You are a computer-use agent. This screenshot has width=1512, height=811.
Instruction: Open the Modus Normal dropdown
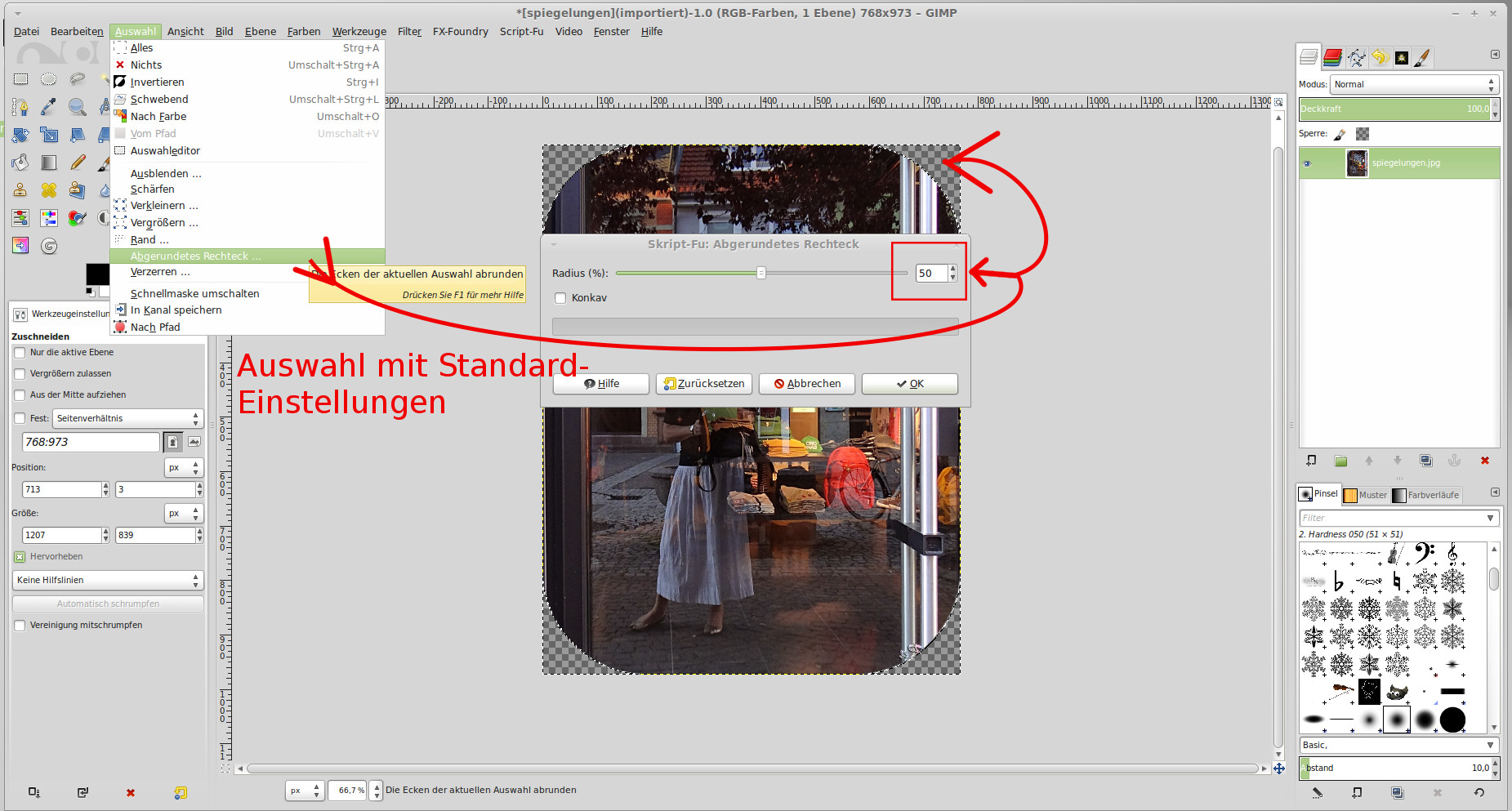coord(1413,84)
